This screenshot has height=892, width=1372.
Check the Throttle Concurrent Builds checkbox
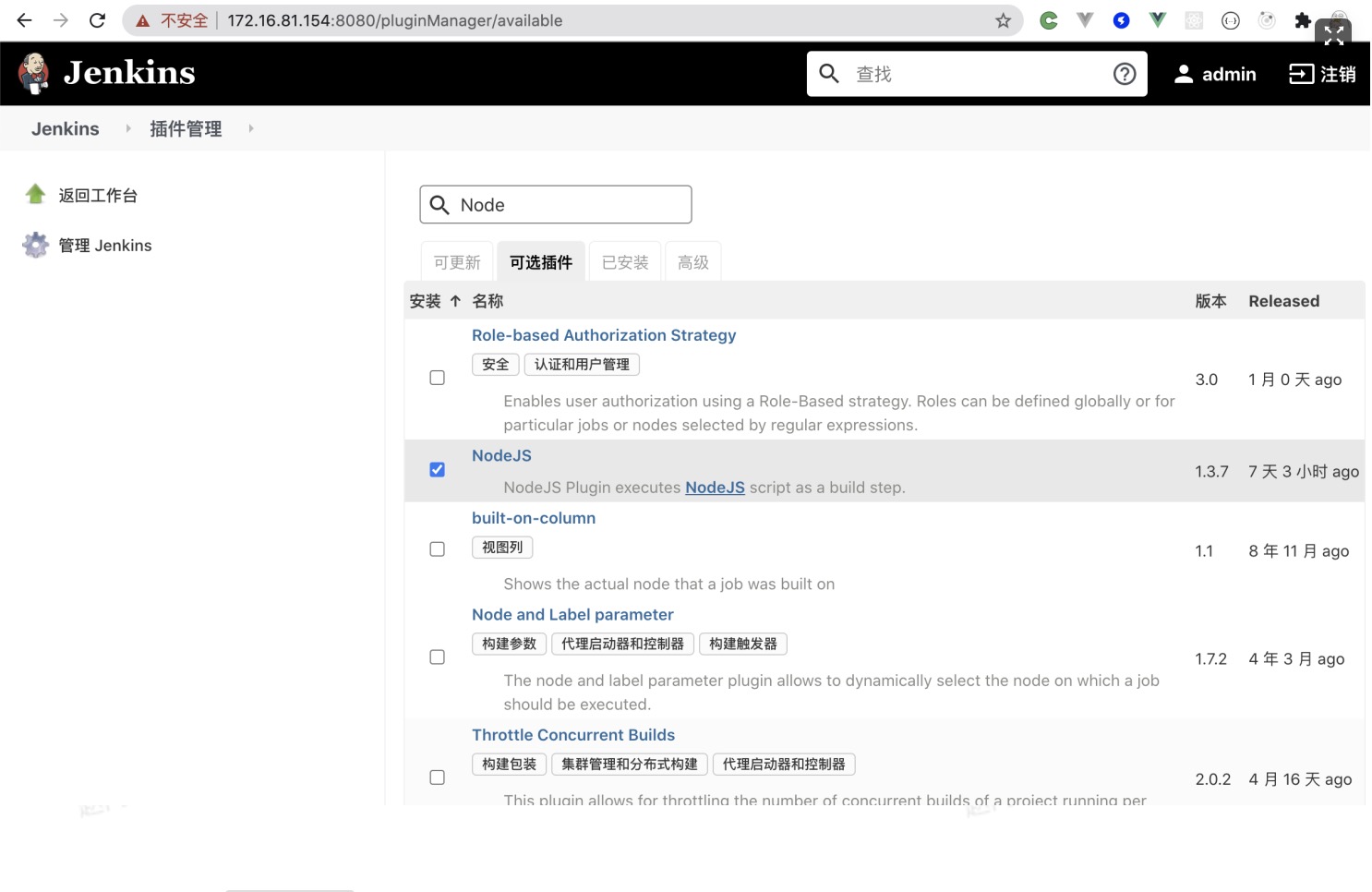point(438,777)
